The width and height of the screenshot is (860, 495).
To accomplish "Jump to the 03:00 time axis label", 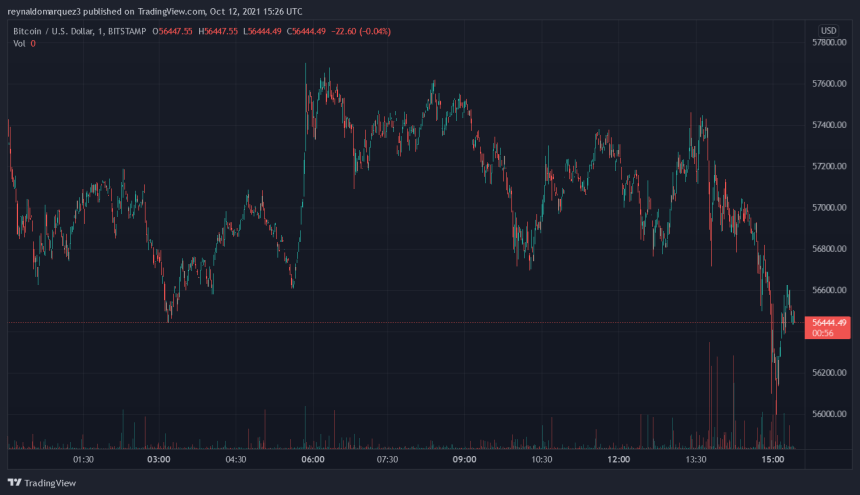I will click(x=159, y=460).
